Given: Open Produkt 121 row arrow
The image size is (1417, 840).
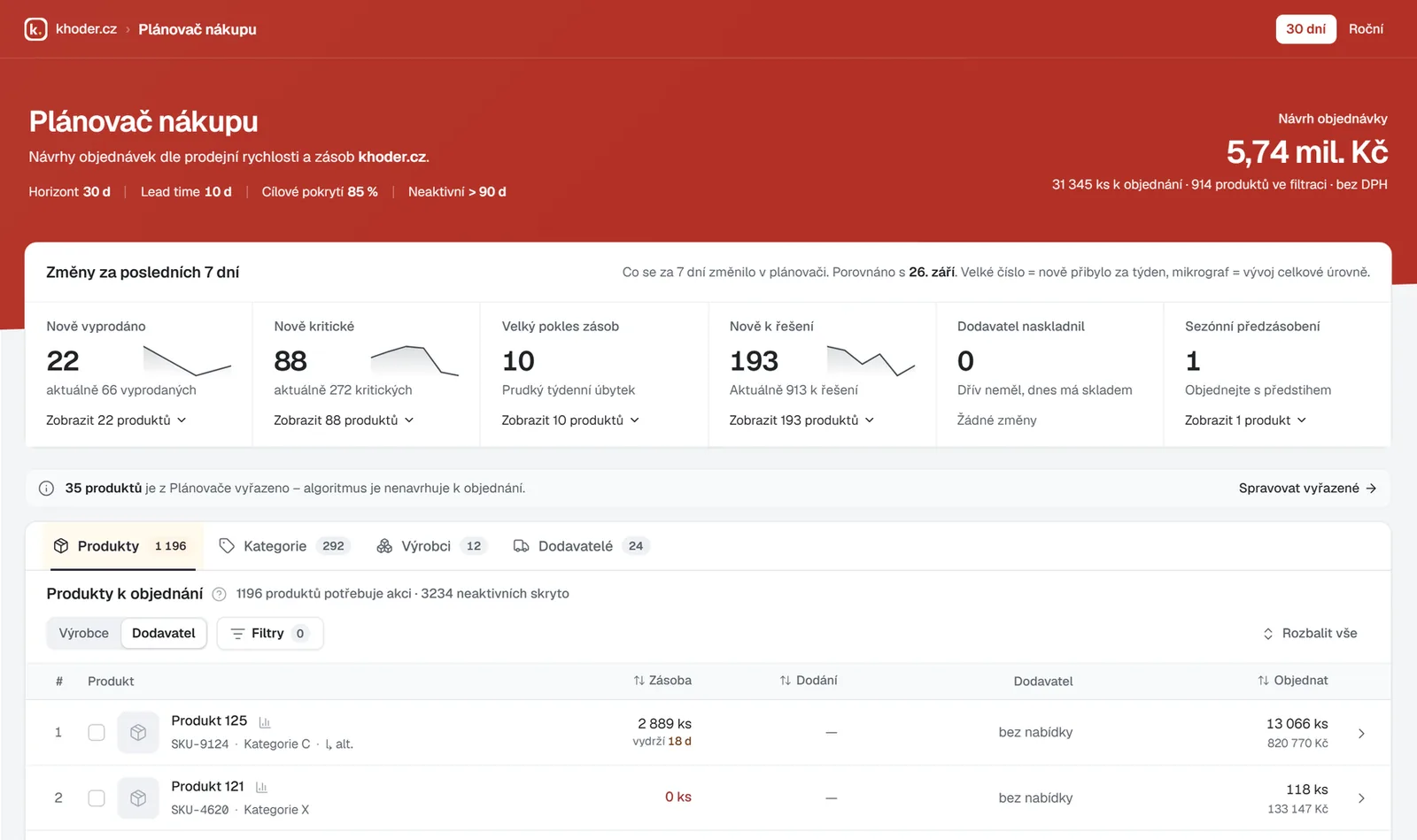Looking at the screenshot, I should (1361, 798).
